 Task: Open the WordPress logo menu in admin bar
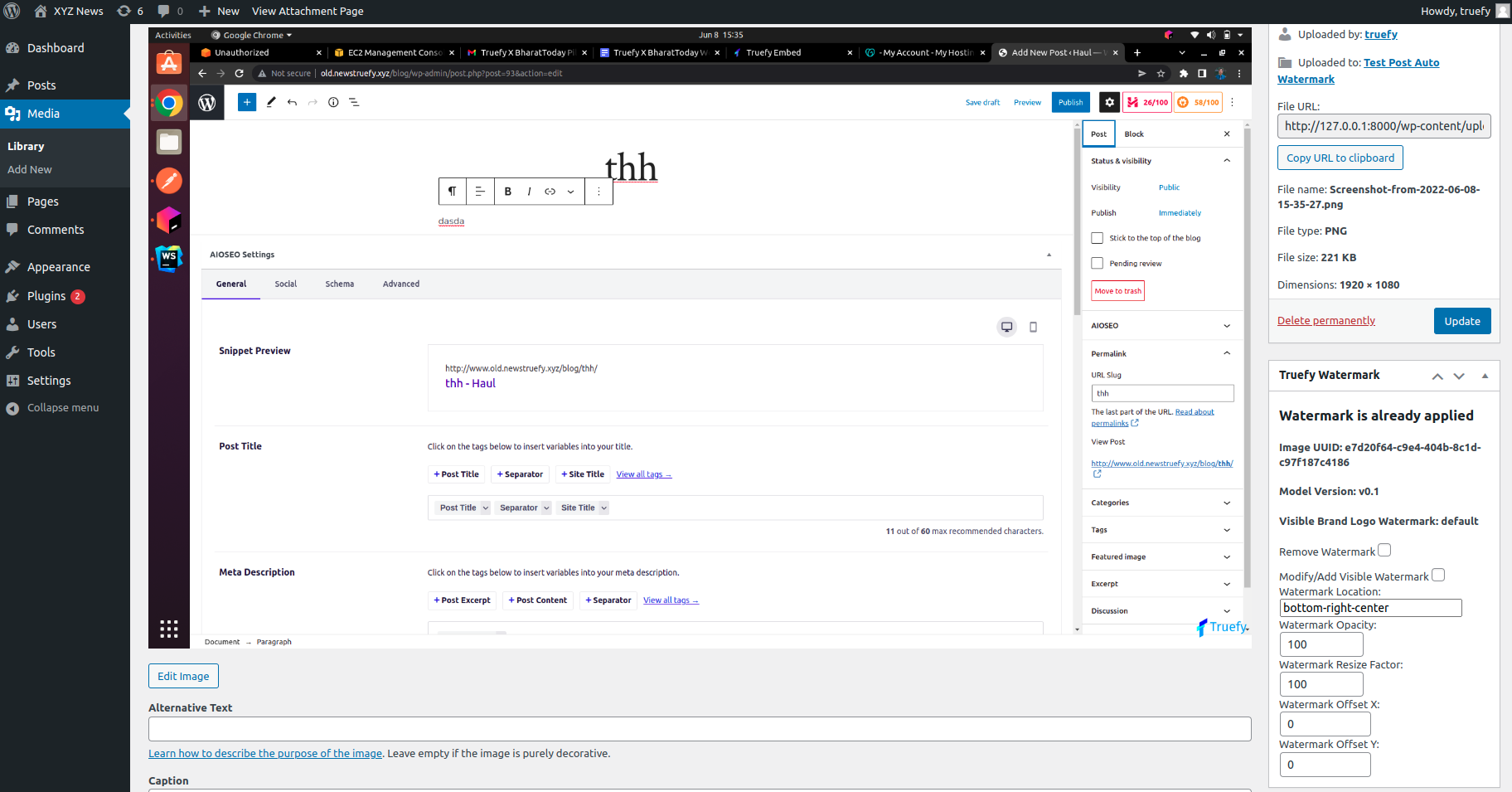coord(12,11)
